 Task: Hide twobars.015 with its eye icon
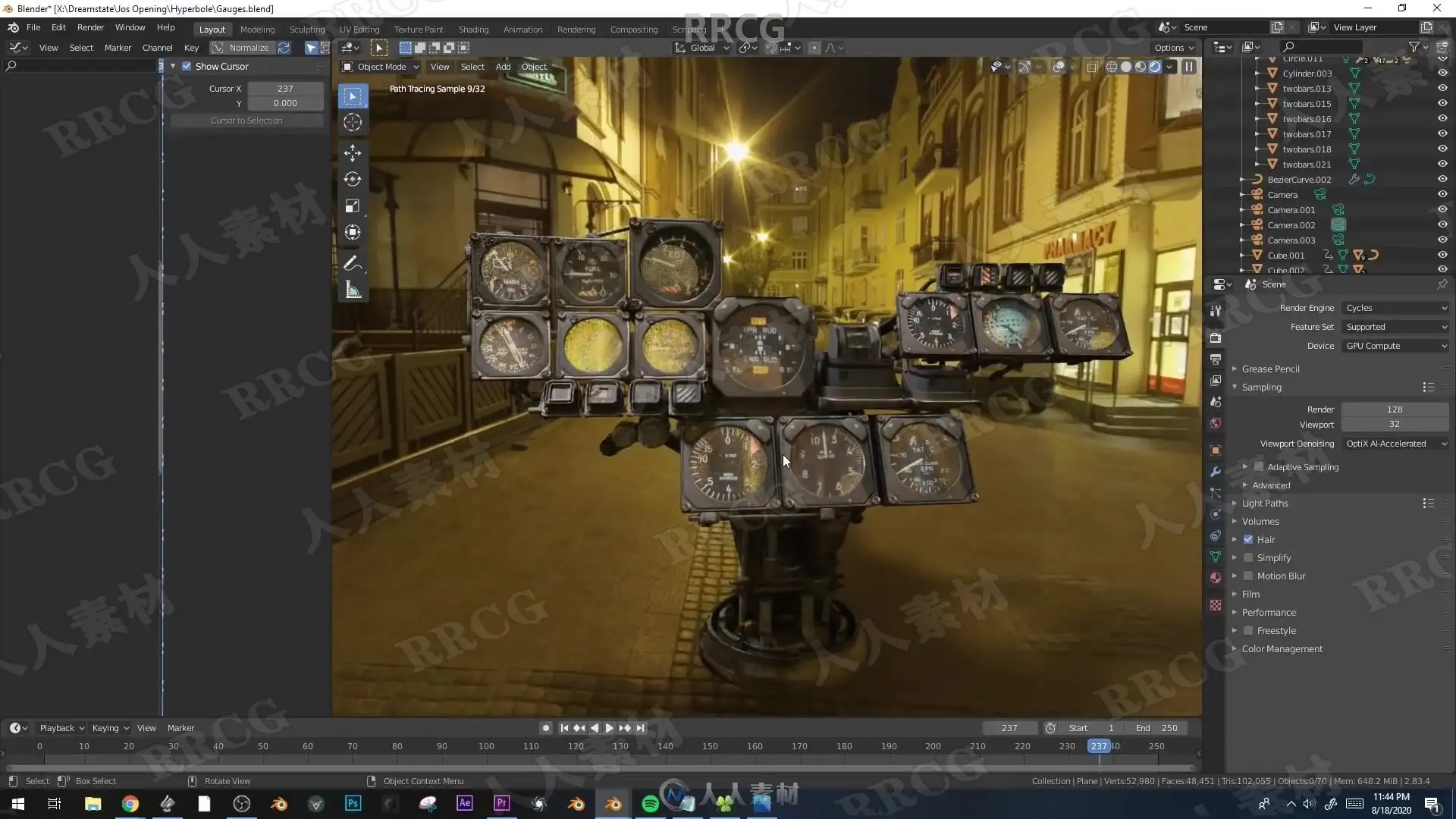pyautogui.click(x=1442, y=104)
